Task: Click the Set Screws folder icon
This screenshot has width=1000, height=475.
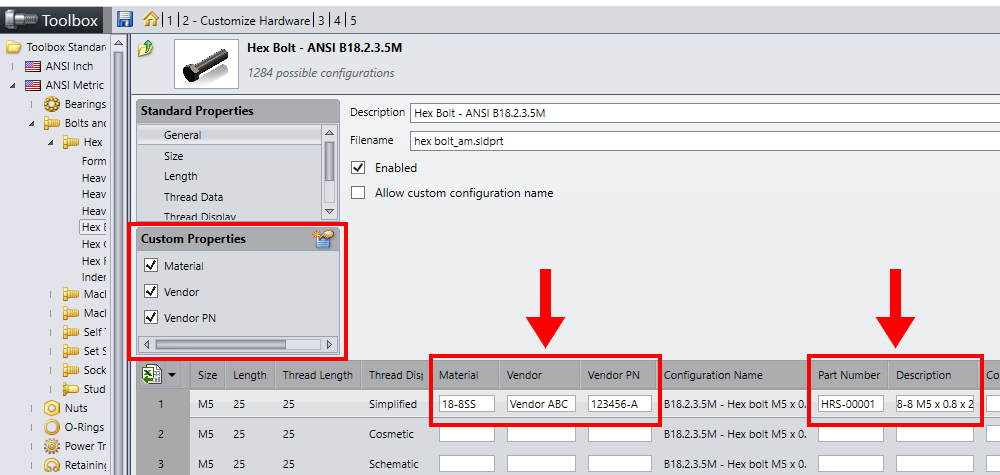Action: (71, 351)
